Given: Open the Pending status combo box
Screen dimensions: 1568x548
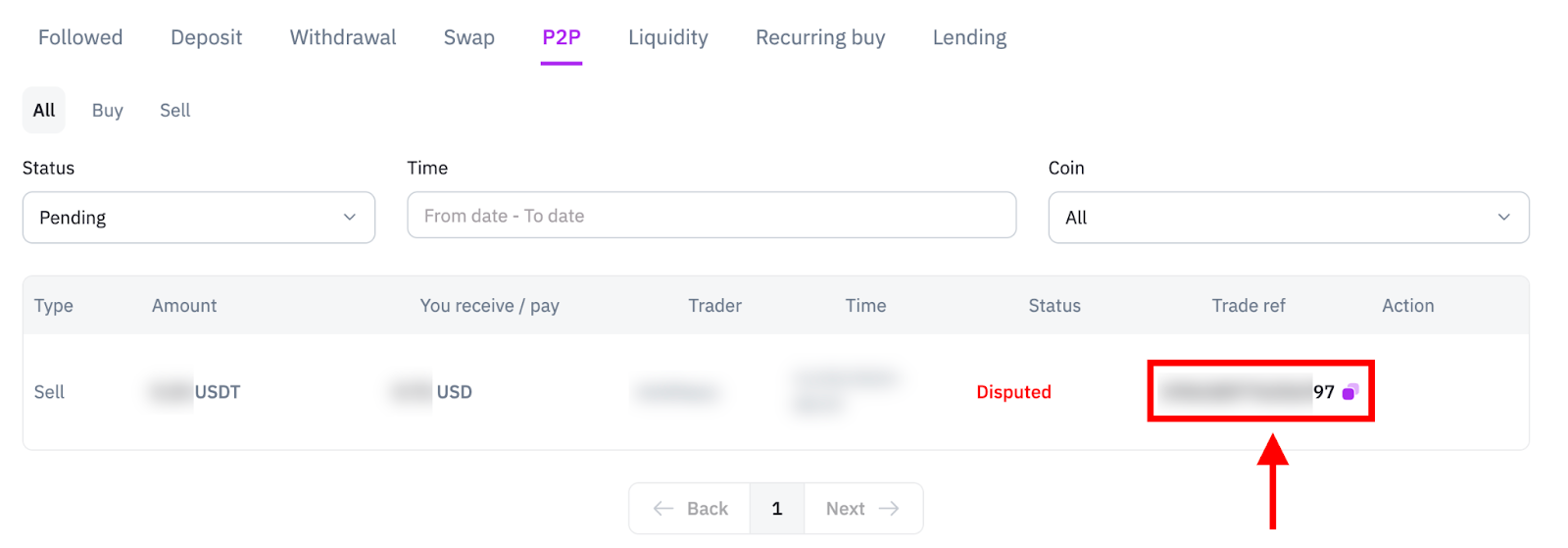Looking at the screenshot, I should click(x=199, y=218).
